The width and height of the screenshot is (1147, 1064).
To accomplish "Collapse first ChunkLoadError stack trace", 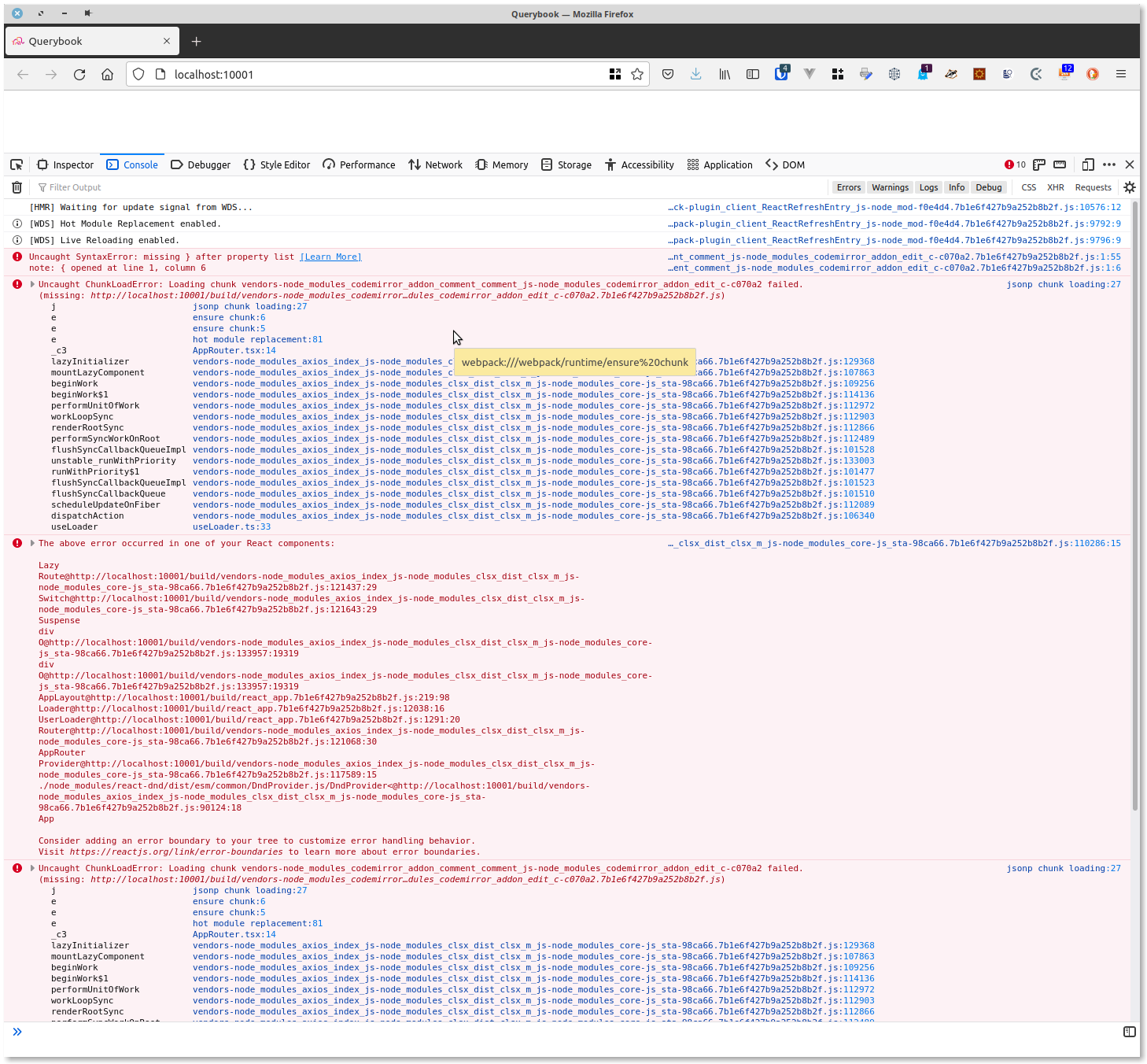I will (32, 284).
